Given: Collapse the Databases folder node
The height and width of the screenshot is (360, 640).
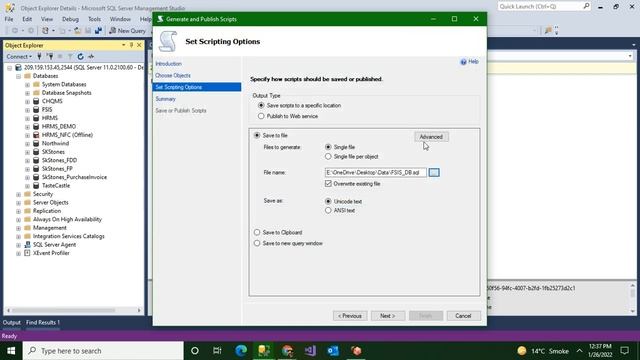Looking at the screenshot, I should [x=18, y=76].
